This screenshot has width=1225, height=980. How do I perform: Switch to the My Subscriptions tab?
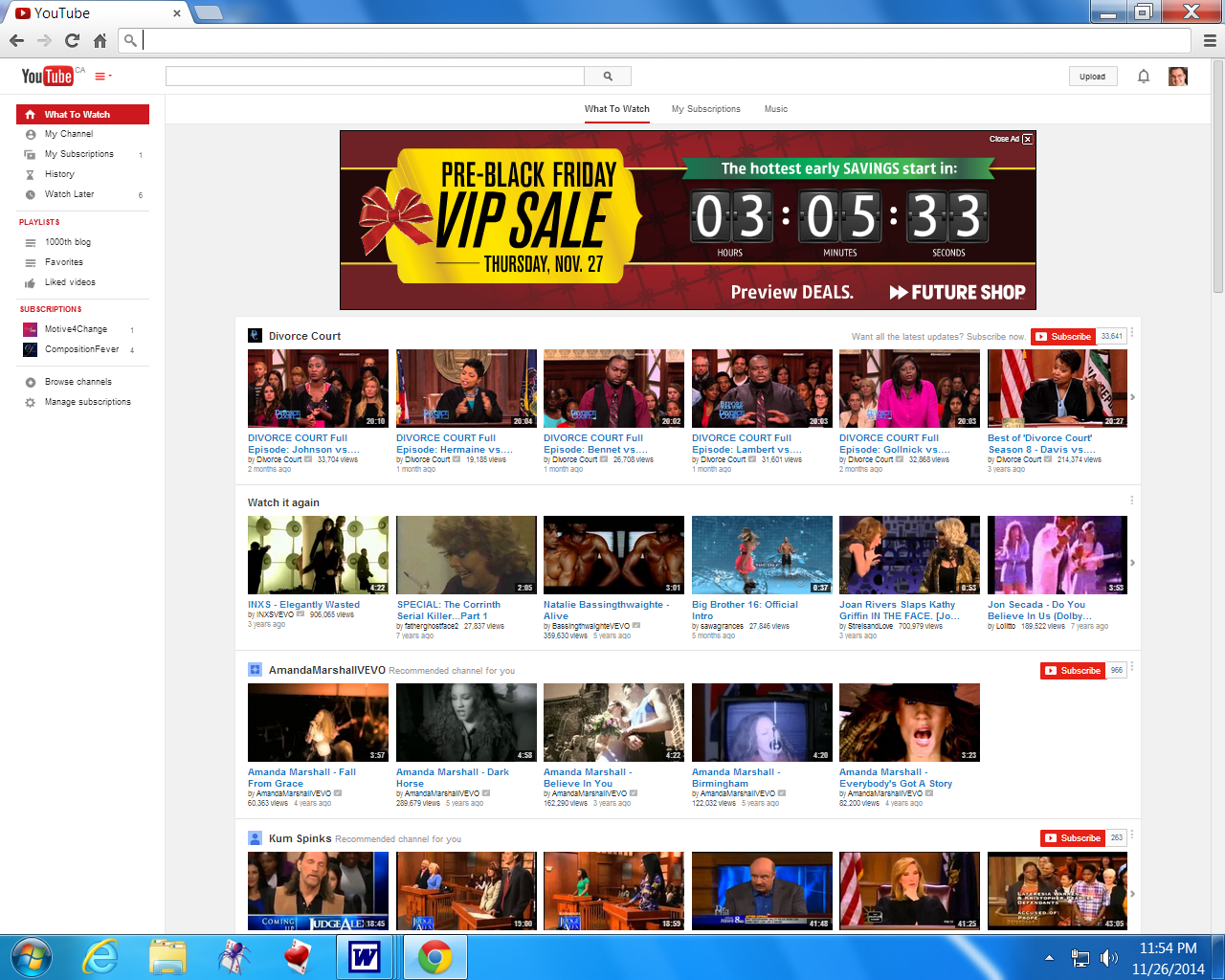click(706, 109)
